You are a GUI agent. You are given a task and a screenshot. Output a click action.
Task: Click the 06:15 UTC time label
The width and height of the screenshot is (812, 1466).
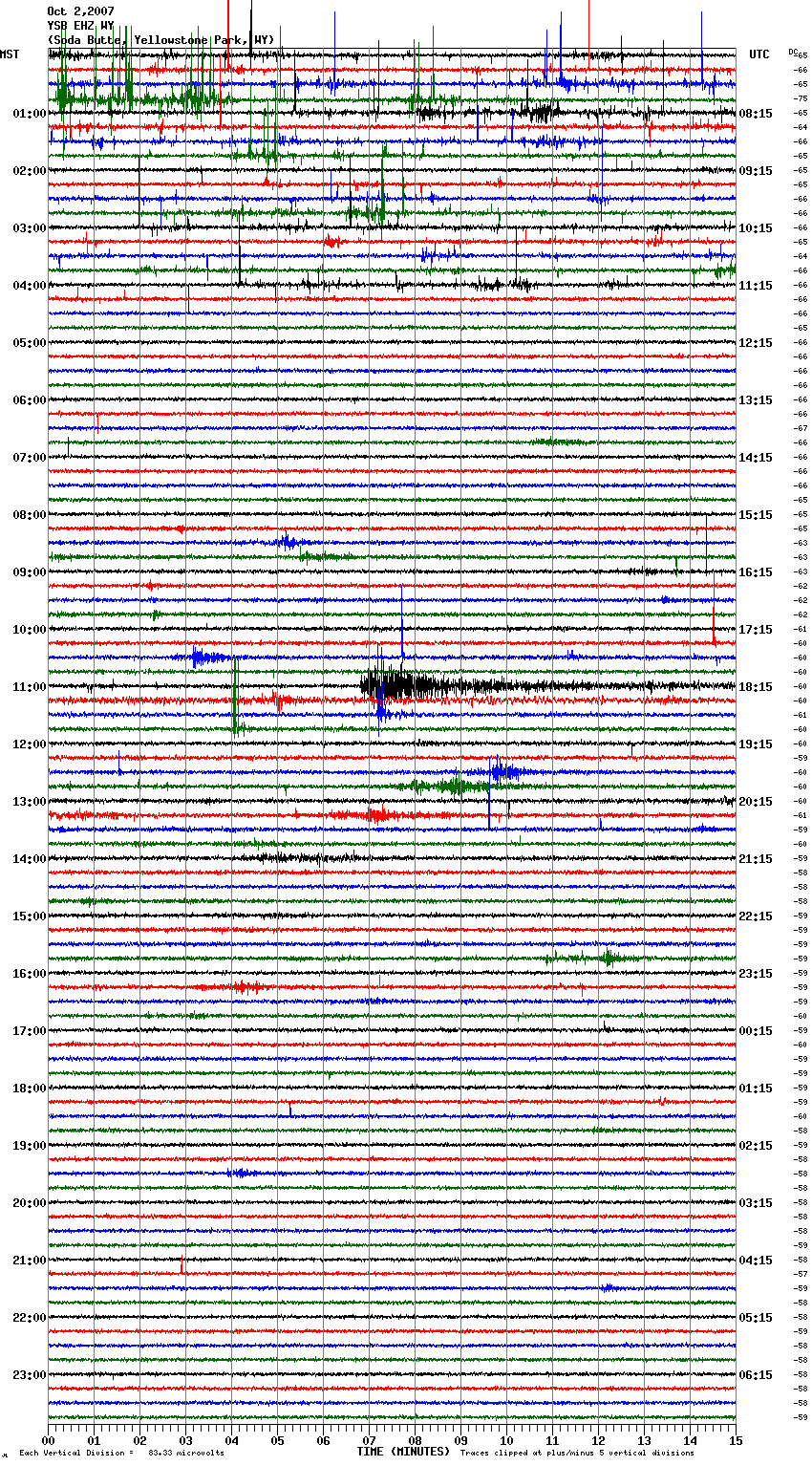pyautogui.click(x=756, y=1375)
